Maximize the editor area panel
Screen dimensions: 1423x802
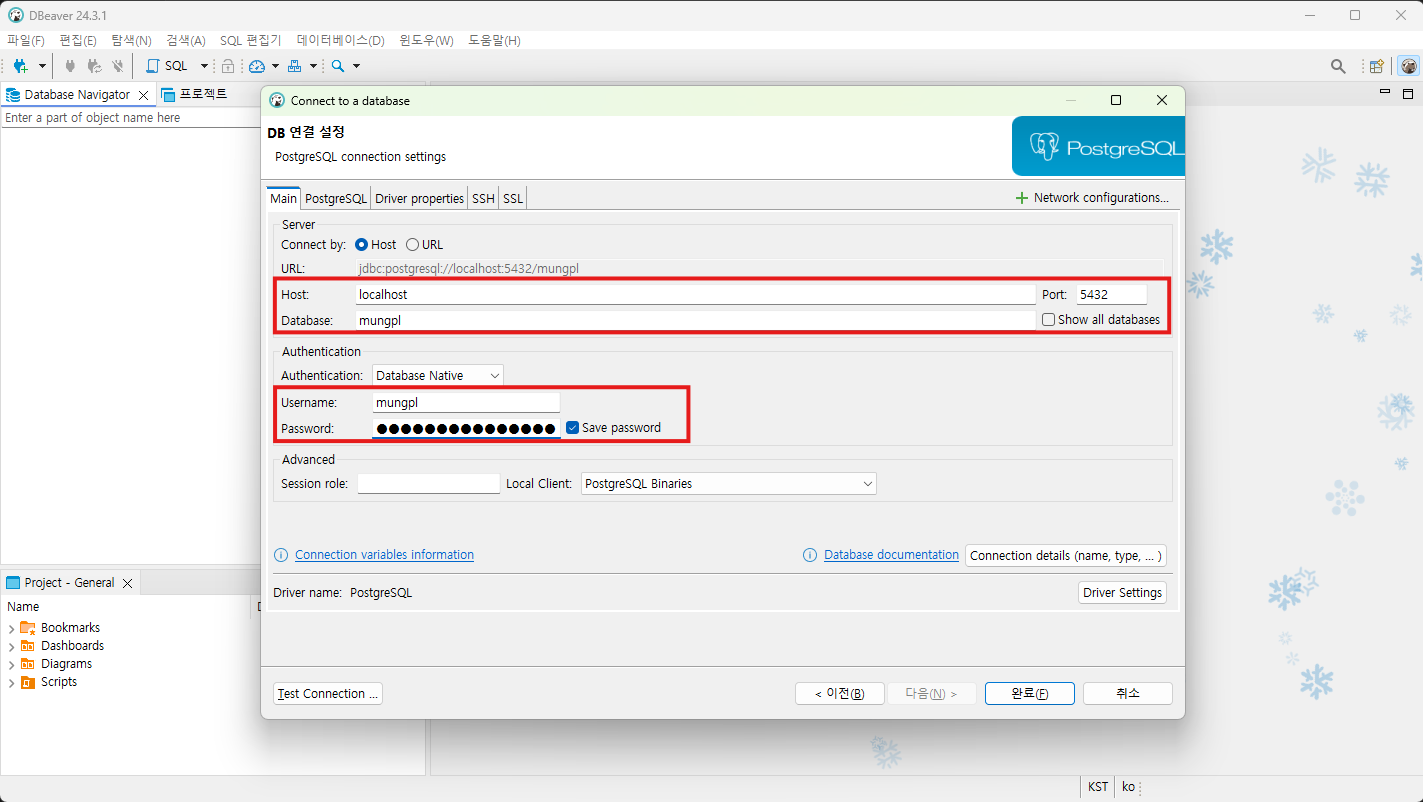pyautogui.click(x=1408, y=93)
